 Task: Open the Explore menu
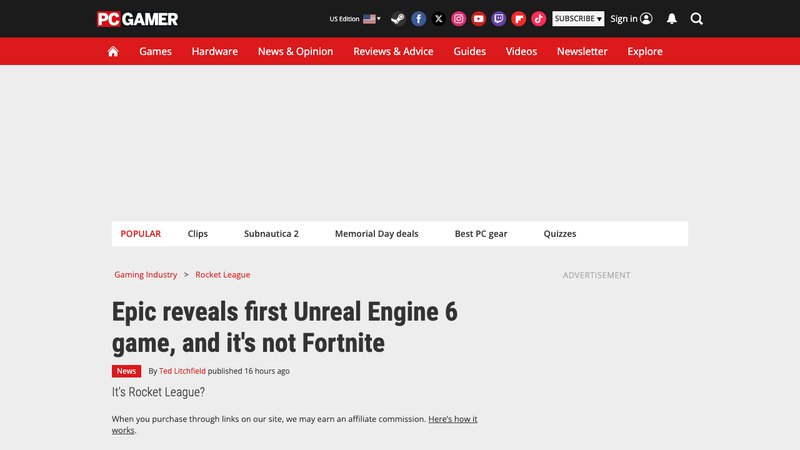tap(645, 51)
